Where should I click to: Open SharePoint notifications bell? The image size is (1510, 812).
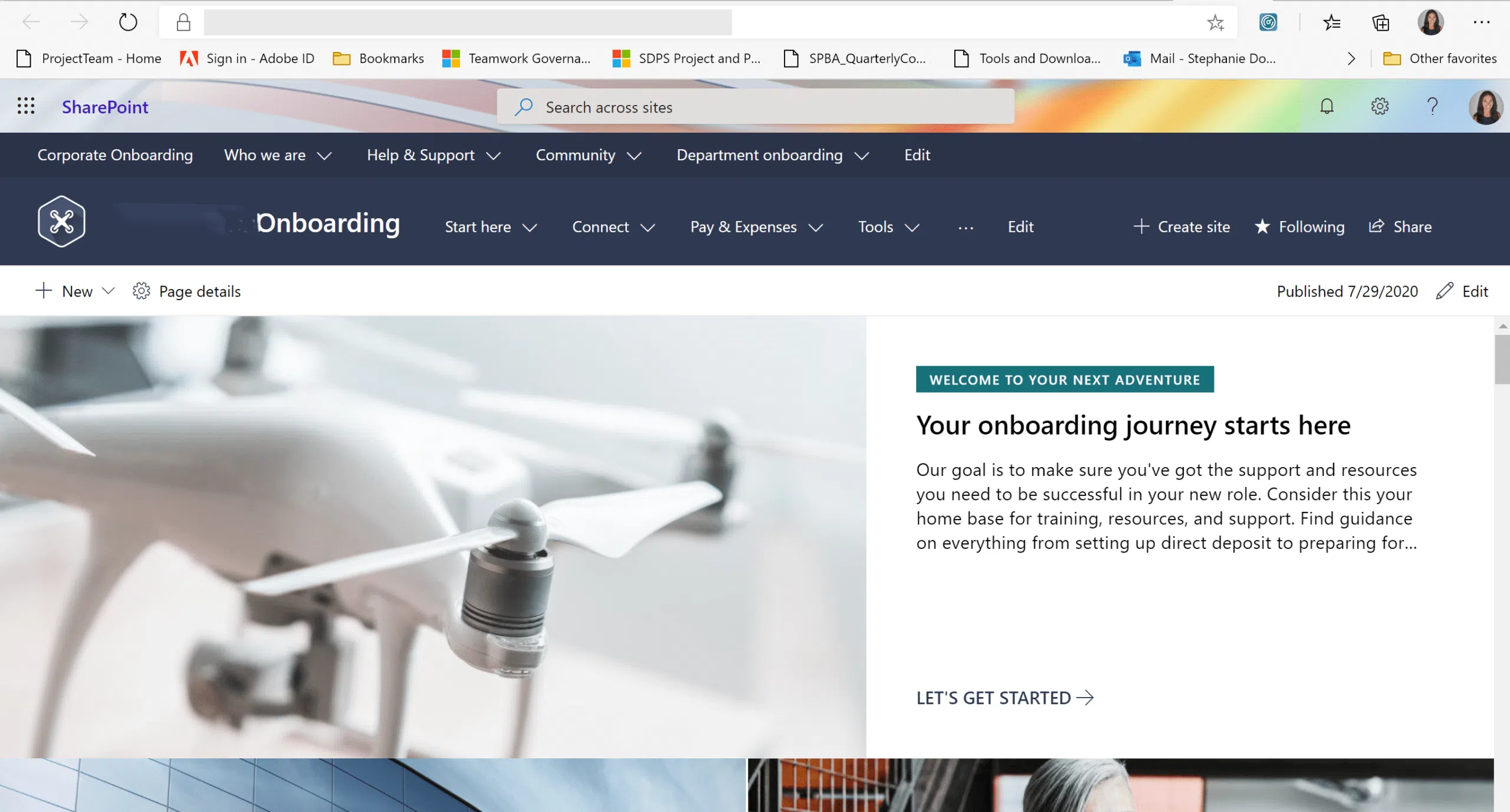click(x=1327, y=106)
